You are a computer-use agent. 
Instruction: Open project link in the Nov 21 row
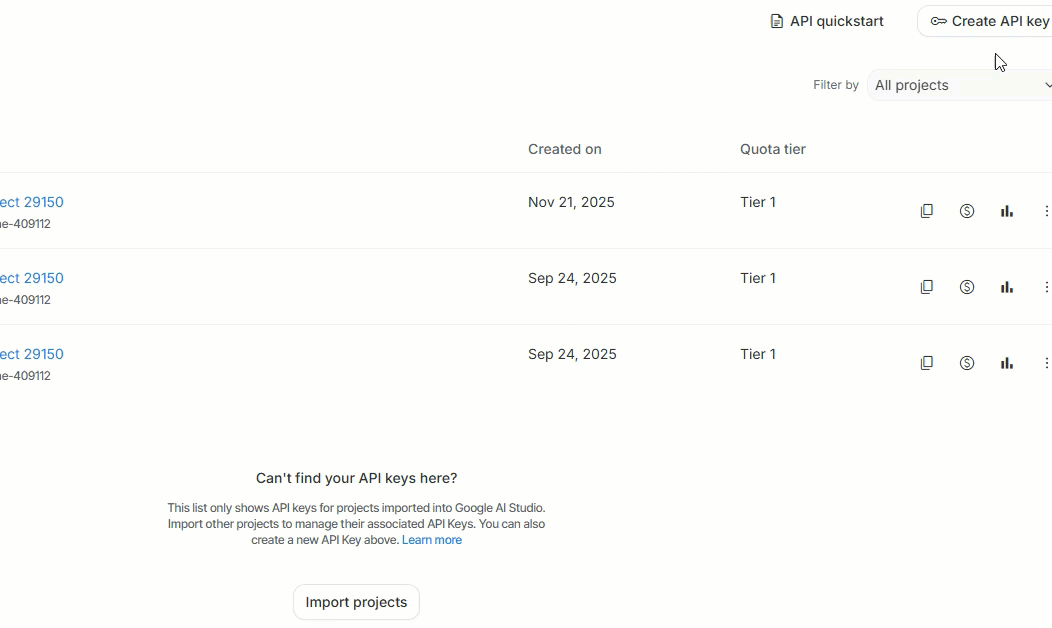(31, 202)
